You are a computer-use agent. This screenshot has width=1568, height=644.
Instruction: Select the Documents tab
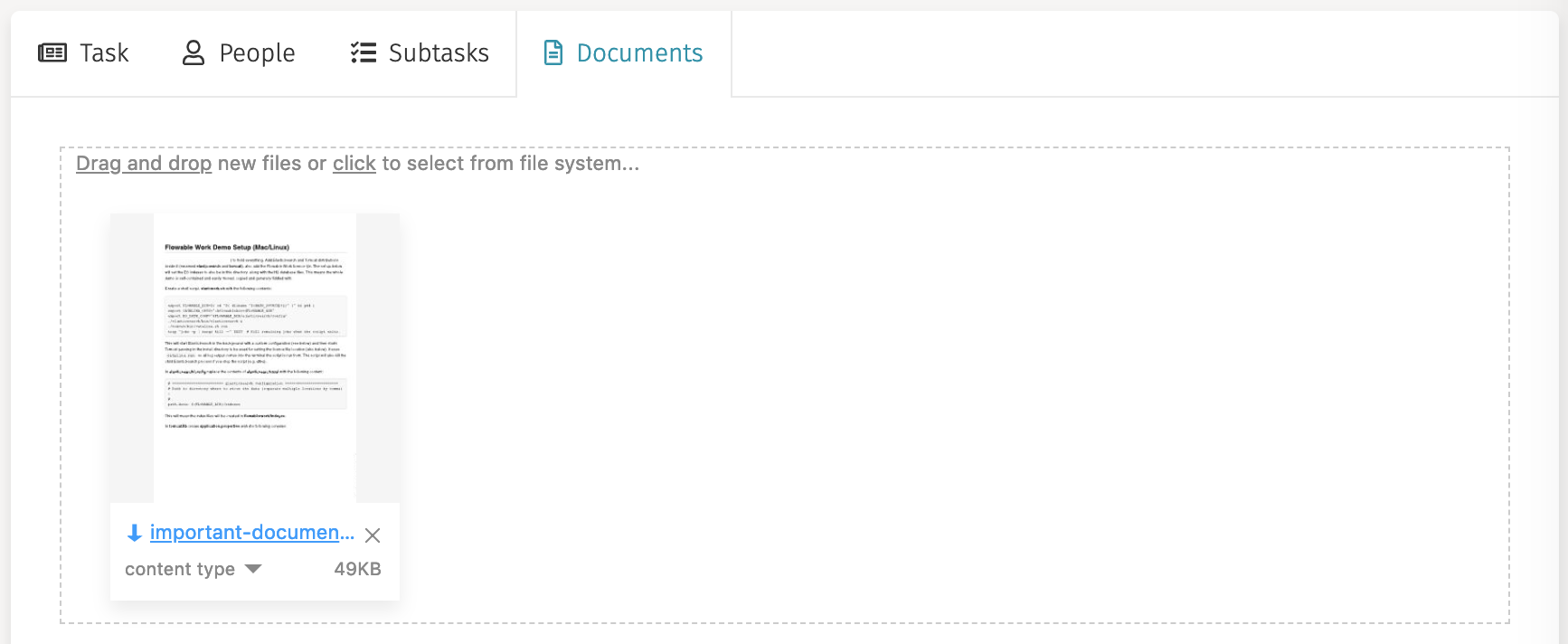click(x=623, y=52)
